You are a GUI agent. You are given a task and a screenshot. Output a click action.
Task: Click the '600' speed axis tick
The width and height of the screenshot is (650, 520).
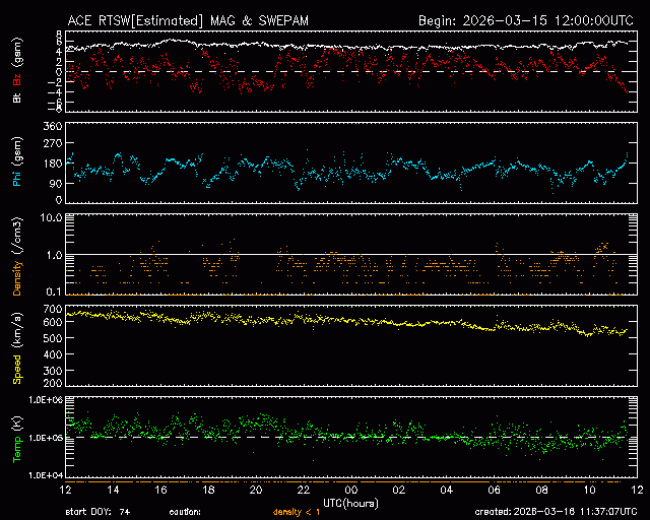[x=53, y=322]
